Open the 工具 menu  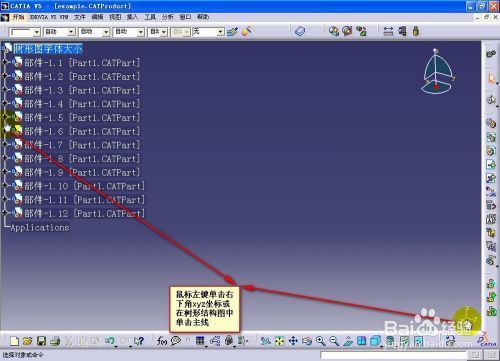pyautogui.click(x=150, y=17)
